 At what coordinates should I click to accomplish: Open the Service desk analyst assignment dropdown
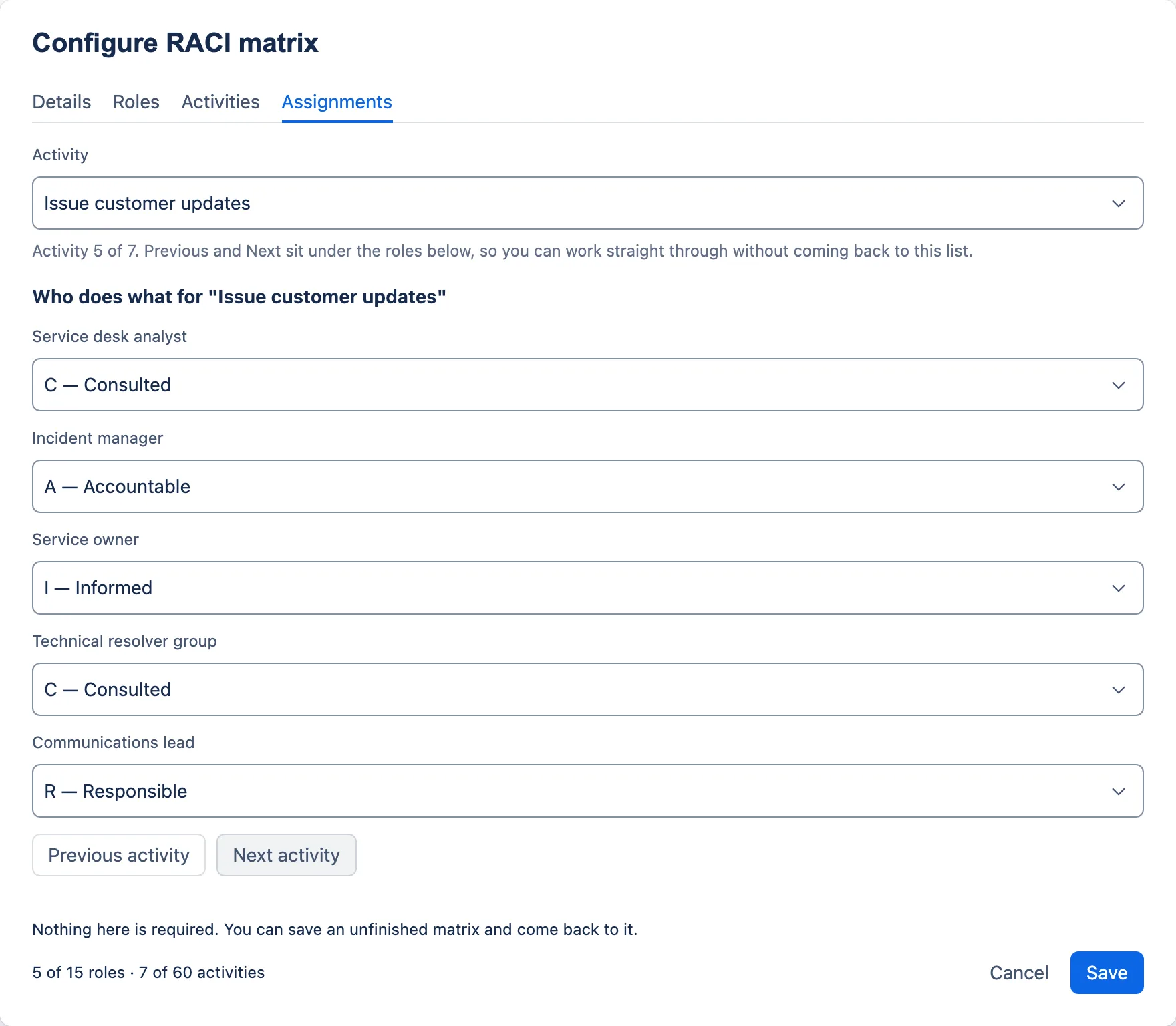point(588,385)
